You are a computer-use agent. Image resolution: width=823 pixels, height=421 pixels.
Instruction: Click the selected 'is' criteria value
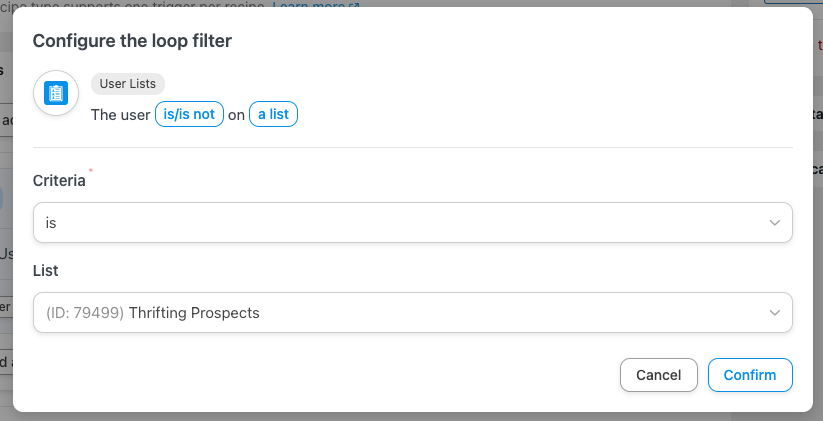[51, 223]
